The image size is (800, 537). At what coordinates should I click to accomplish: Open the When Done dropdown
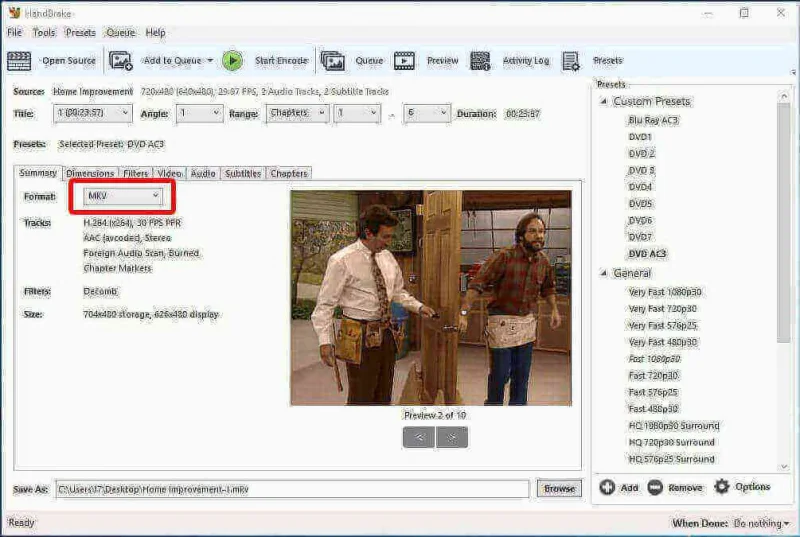pos(760,523)
